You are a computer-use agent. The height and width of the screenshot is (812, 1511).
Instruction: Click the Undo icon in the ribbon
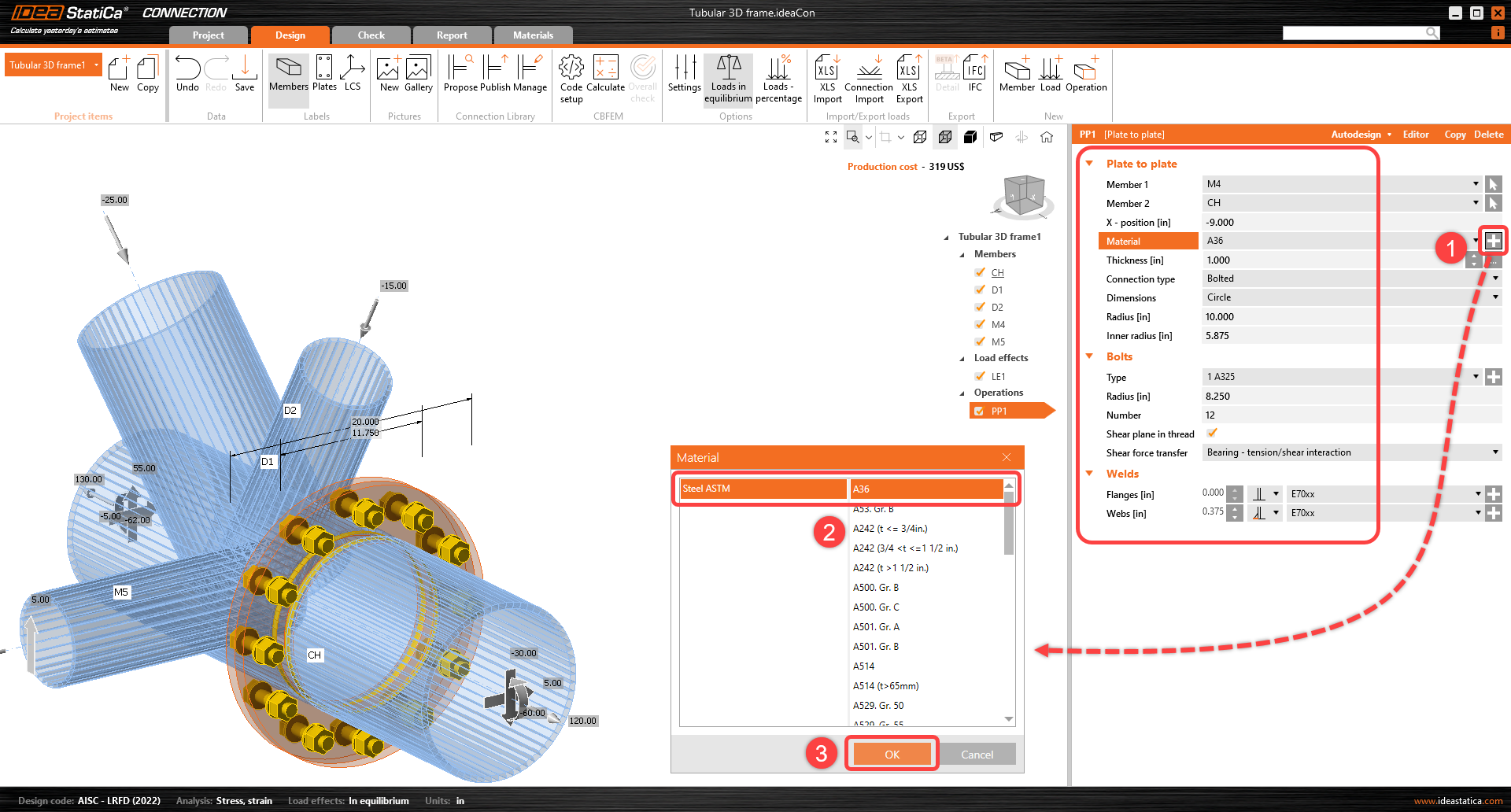tap(187, 74)
